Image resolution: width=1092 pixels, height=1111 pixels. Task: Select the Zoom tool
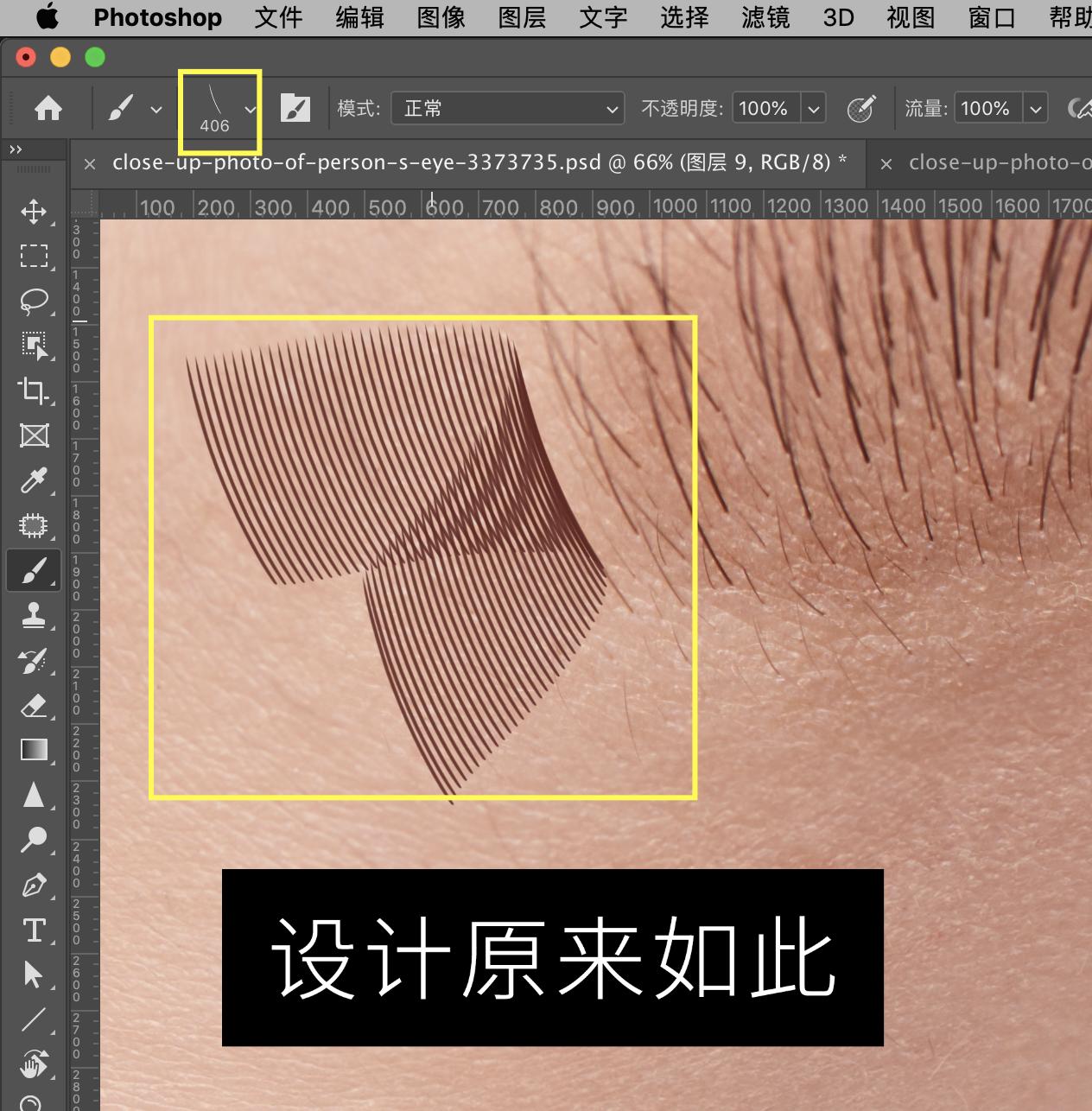coord(34,840)
